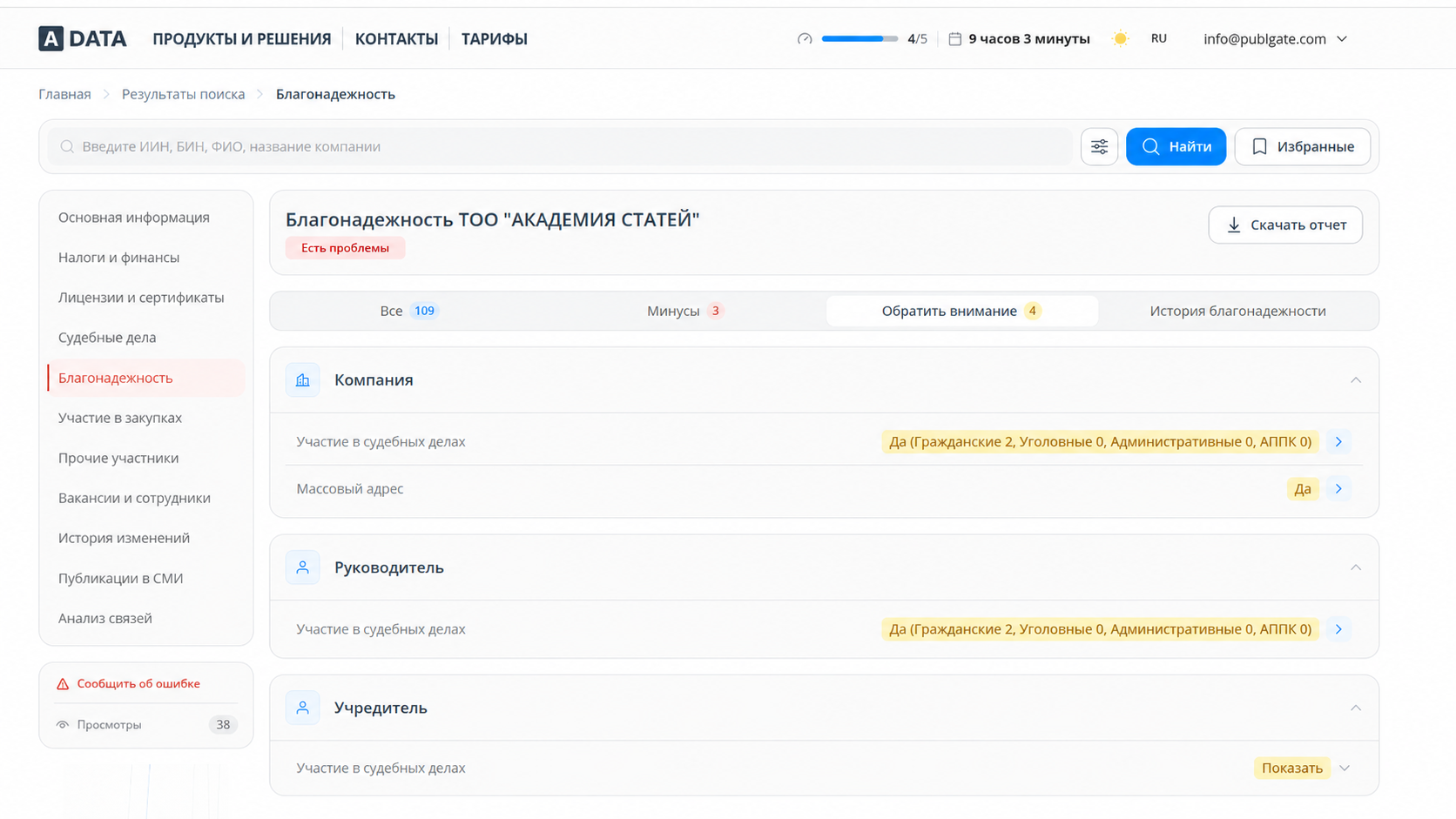Open search filter settings icon
The width and height of the screenshot is (1456, 819).
(x=1099, y=146)
